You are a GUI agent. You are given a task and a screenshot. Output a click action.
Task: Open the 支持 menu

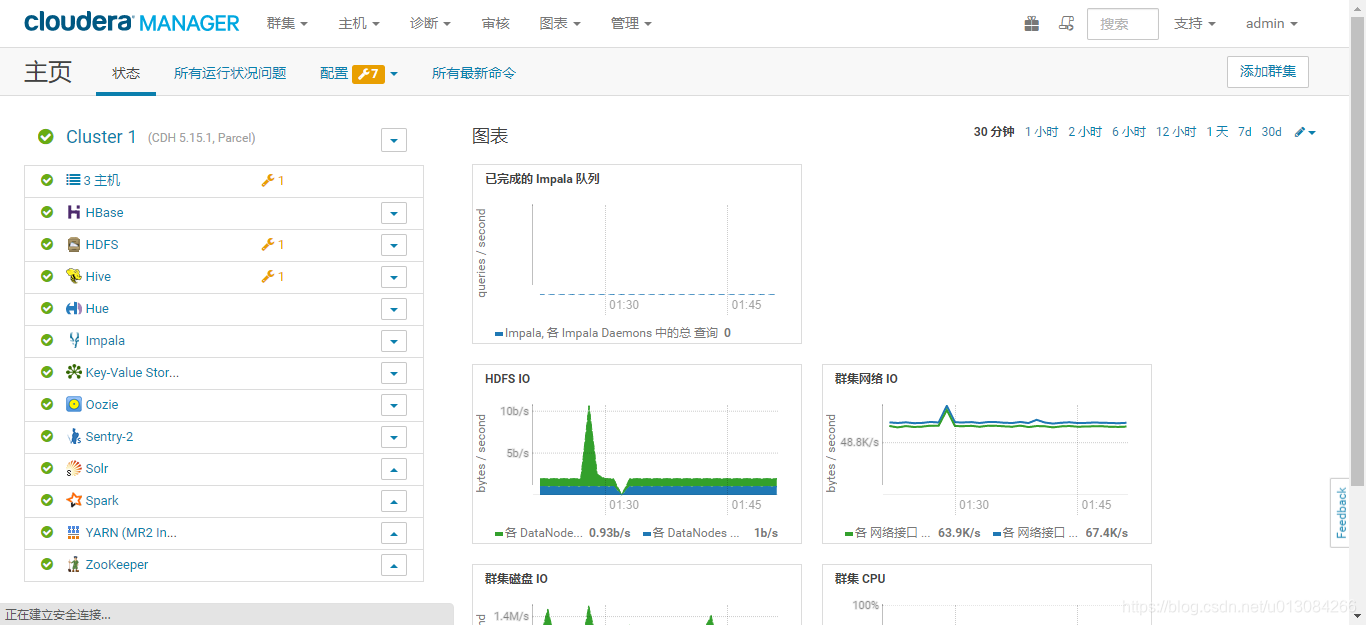click(x=1195, y=23)
